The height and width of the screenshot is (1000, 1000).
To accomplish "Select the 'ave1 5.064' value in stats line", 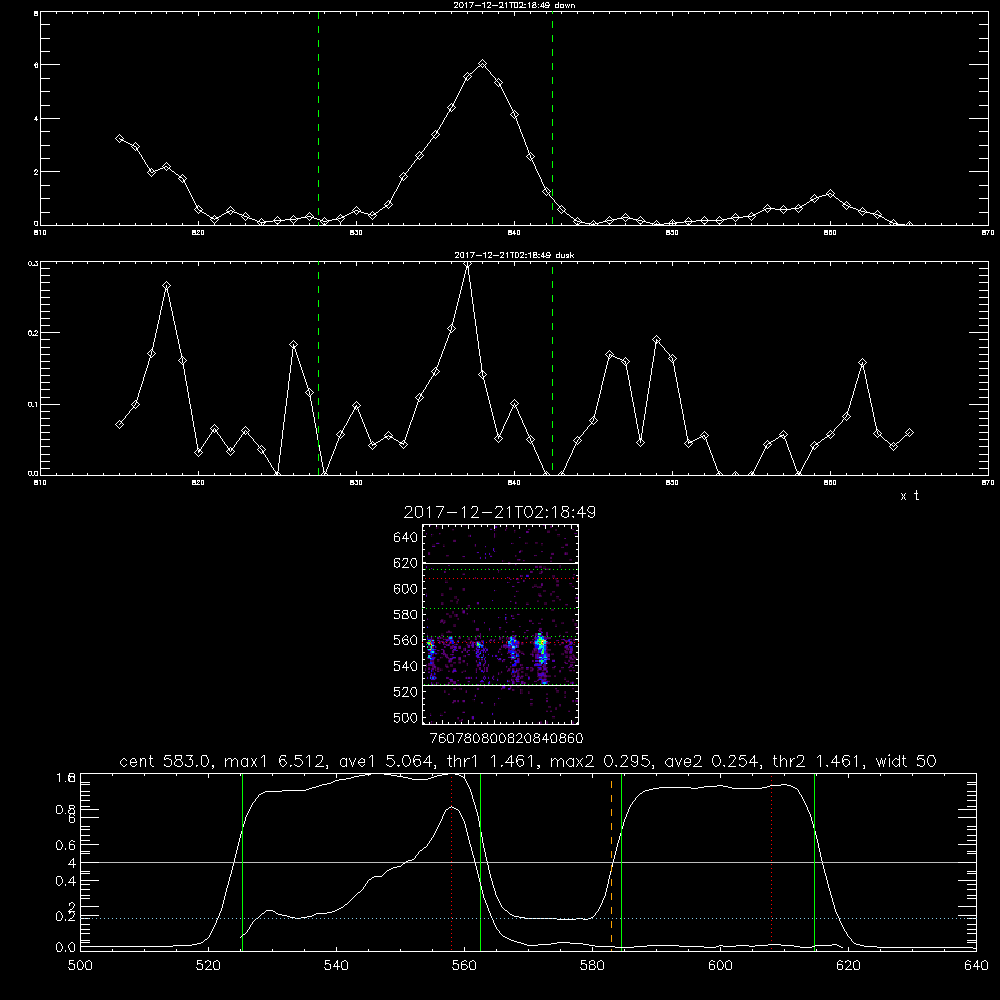I will click(x=385, y=761).
